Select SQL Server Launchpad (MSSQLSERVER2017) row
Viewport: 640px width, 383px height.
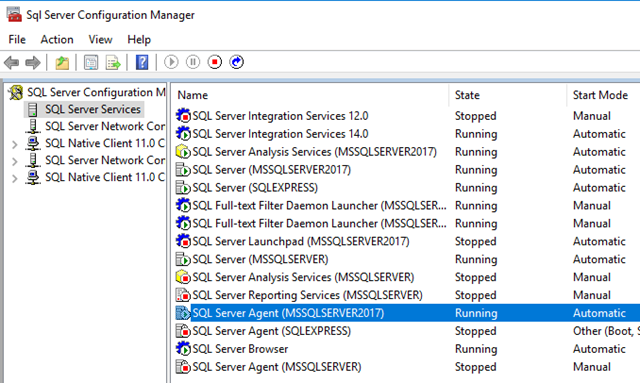[301, 241]
